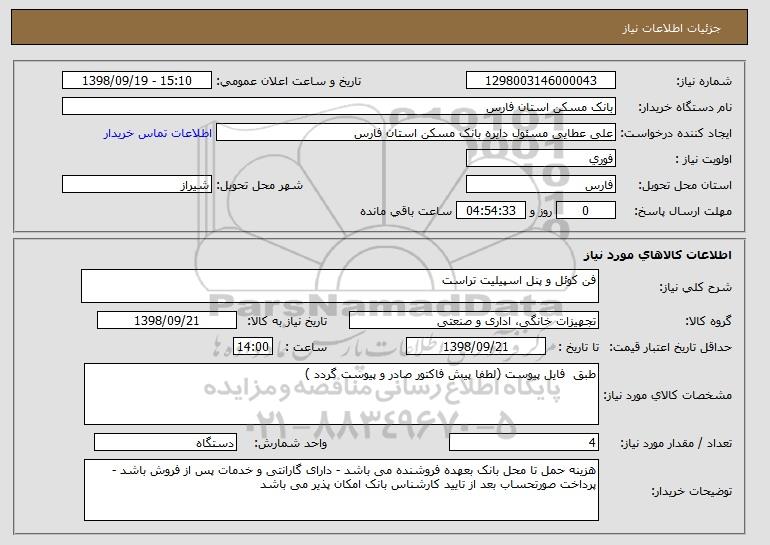The image size is (770, 545).
Task: Select the تاریخ نیاز به کالا field
Action: pos(167,321)
